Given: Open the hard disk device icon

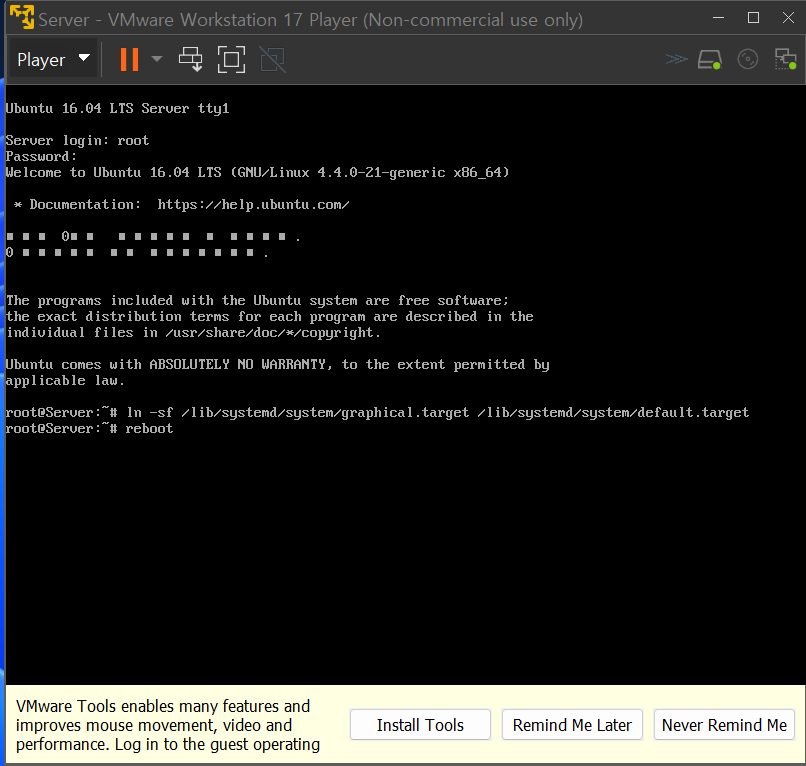Looking at the screenshot, I should pos(710,60).
